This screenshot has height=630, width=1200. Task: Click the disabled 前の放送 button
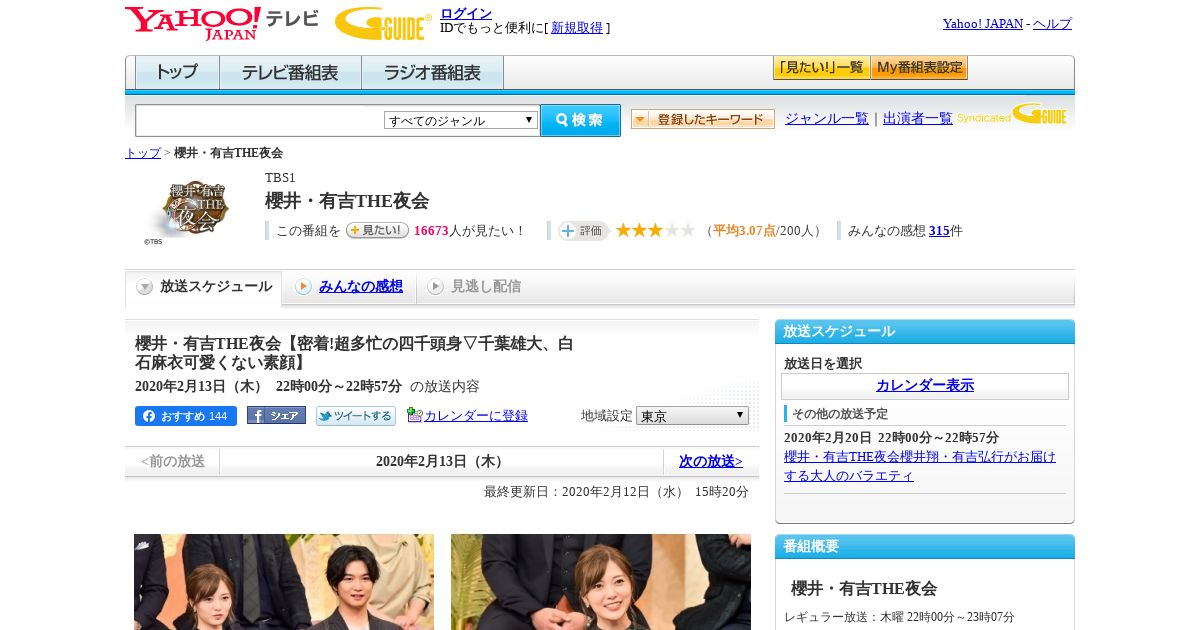click(x=173, y=461)
